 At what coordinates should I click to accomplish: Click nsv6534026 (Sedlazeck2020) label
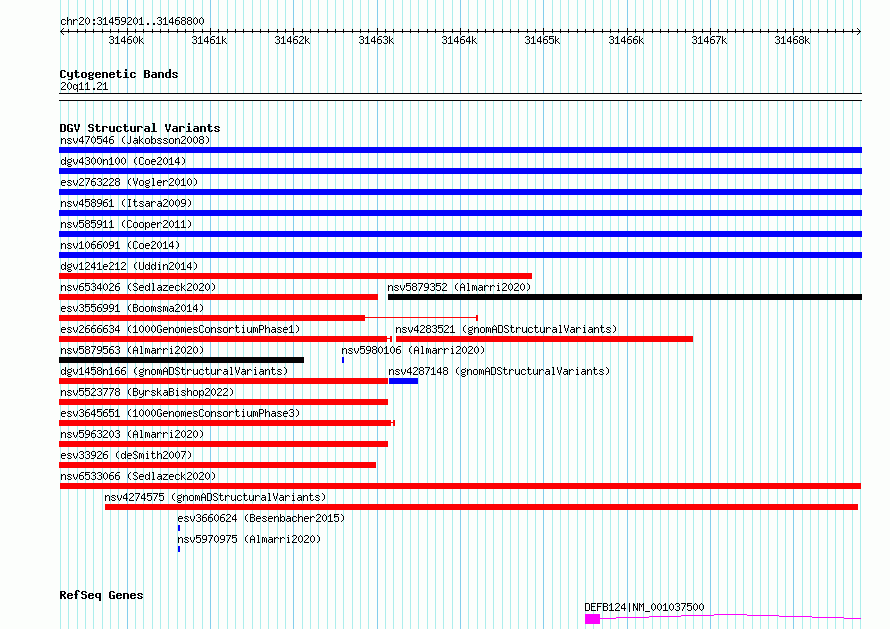(x=138, y=287)
